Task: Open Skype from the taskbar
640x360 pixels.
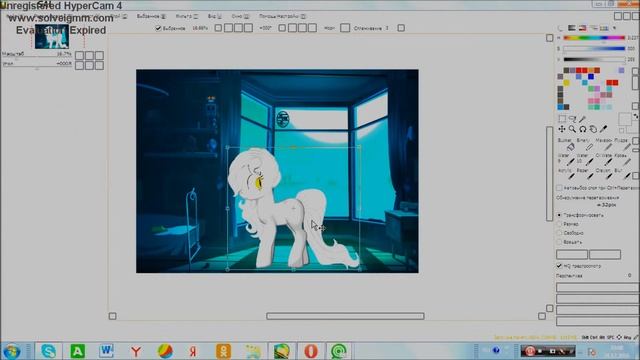Action: coord(49,351)
